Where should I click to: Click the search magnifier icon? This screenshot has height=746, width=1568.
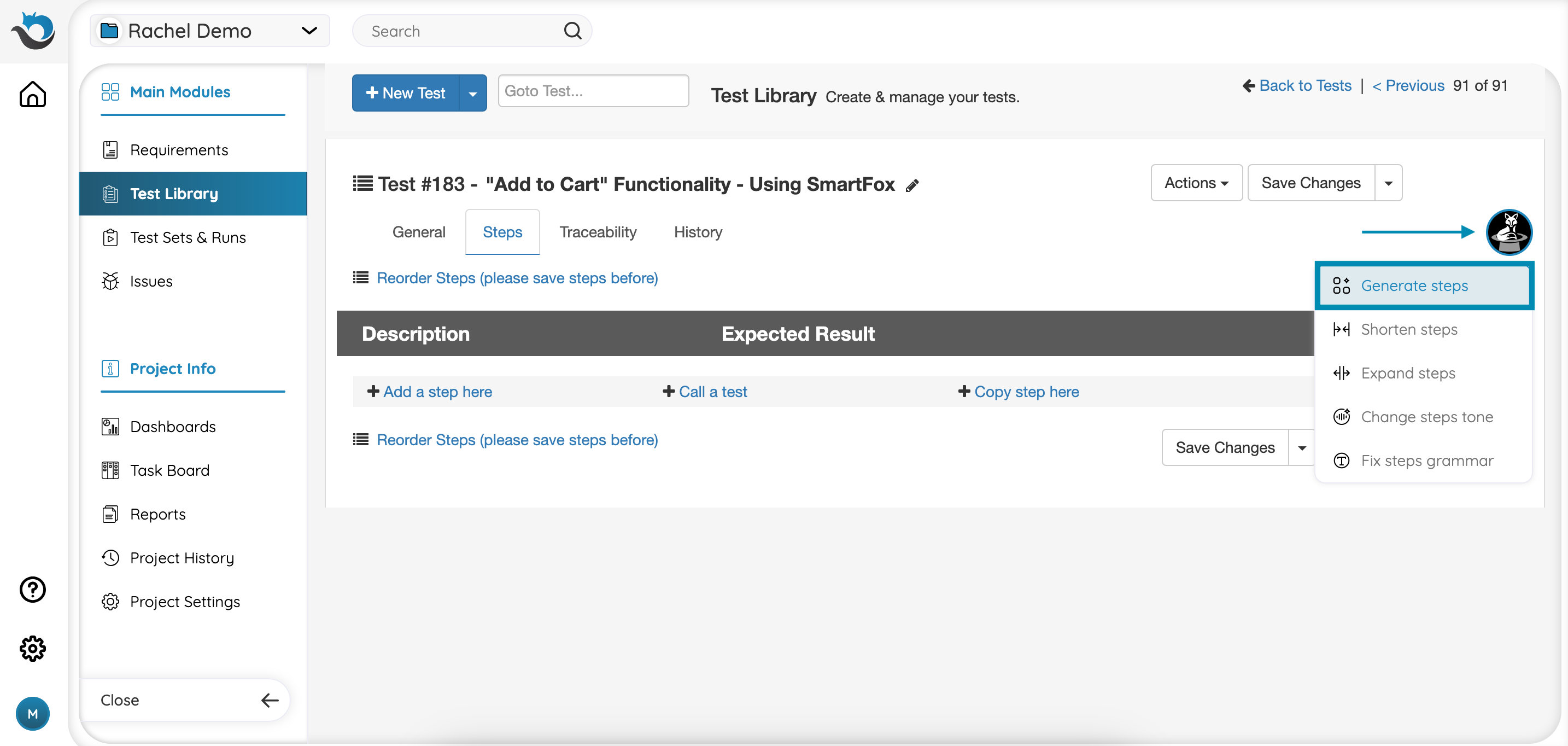click(x=572, y=31)
